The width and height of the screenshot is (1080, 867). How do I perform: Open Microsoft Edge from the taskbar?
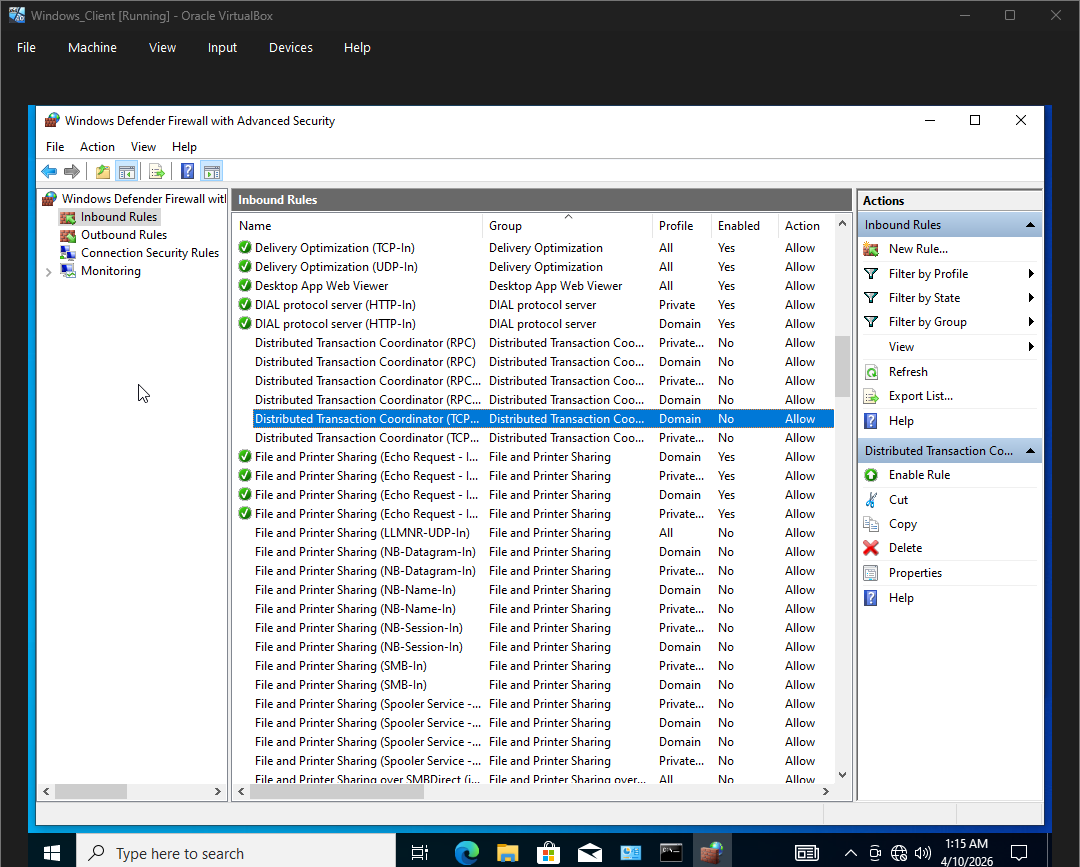[467, 853]
